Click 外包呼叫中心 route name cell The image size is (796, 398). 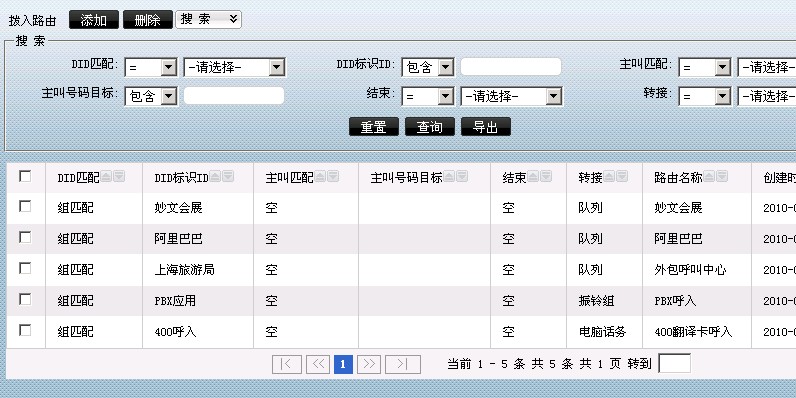[690, 270]
